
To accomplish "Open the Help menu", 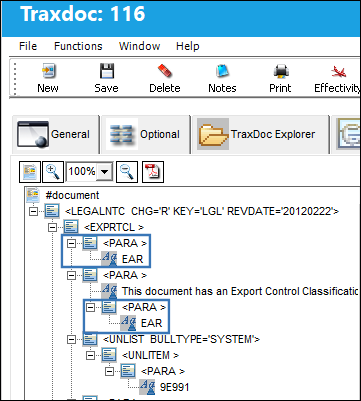I will tap(188, 46).
